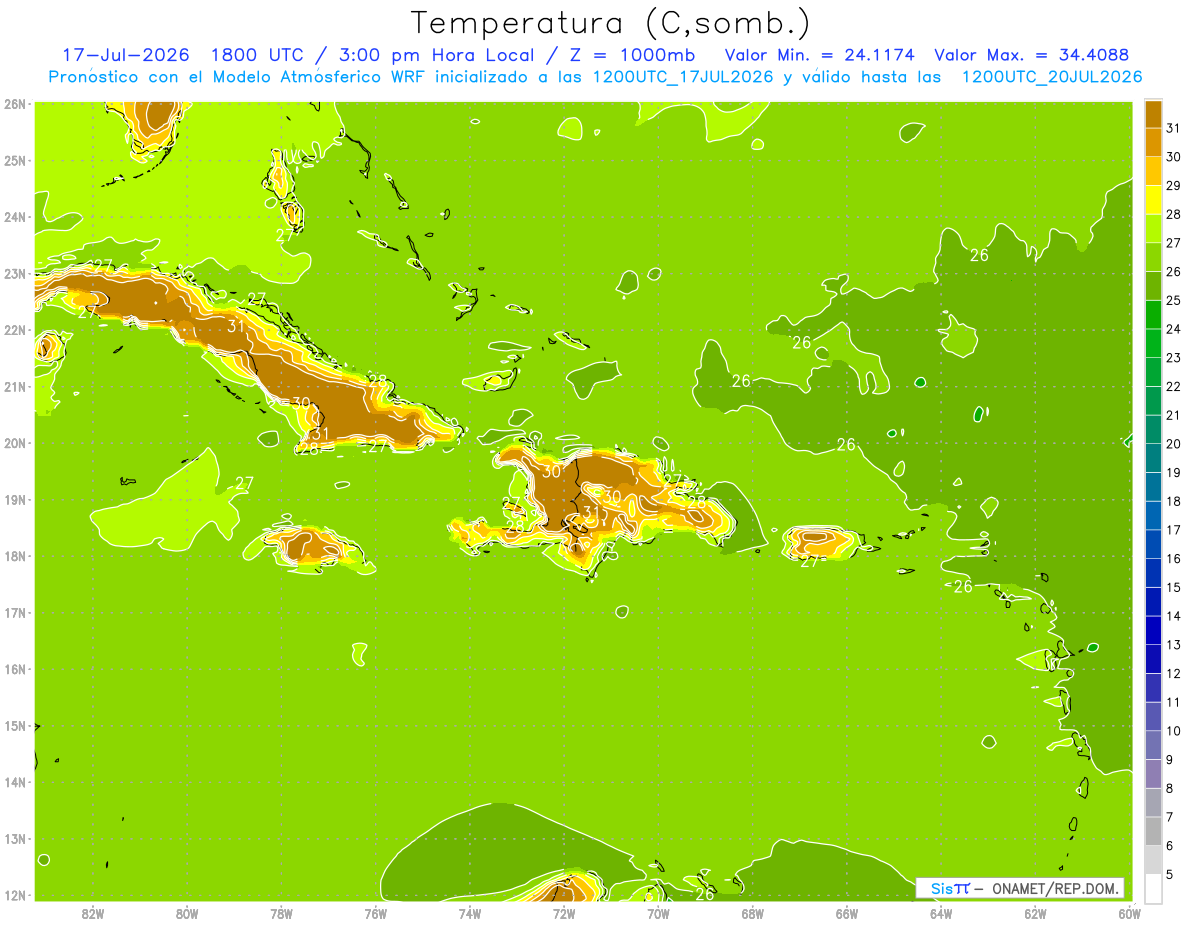Click the 18N latitude label

coord(16,556)
